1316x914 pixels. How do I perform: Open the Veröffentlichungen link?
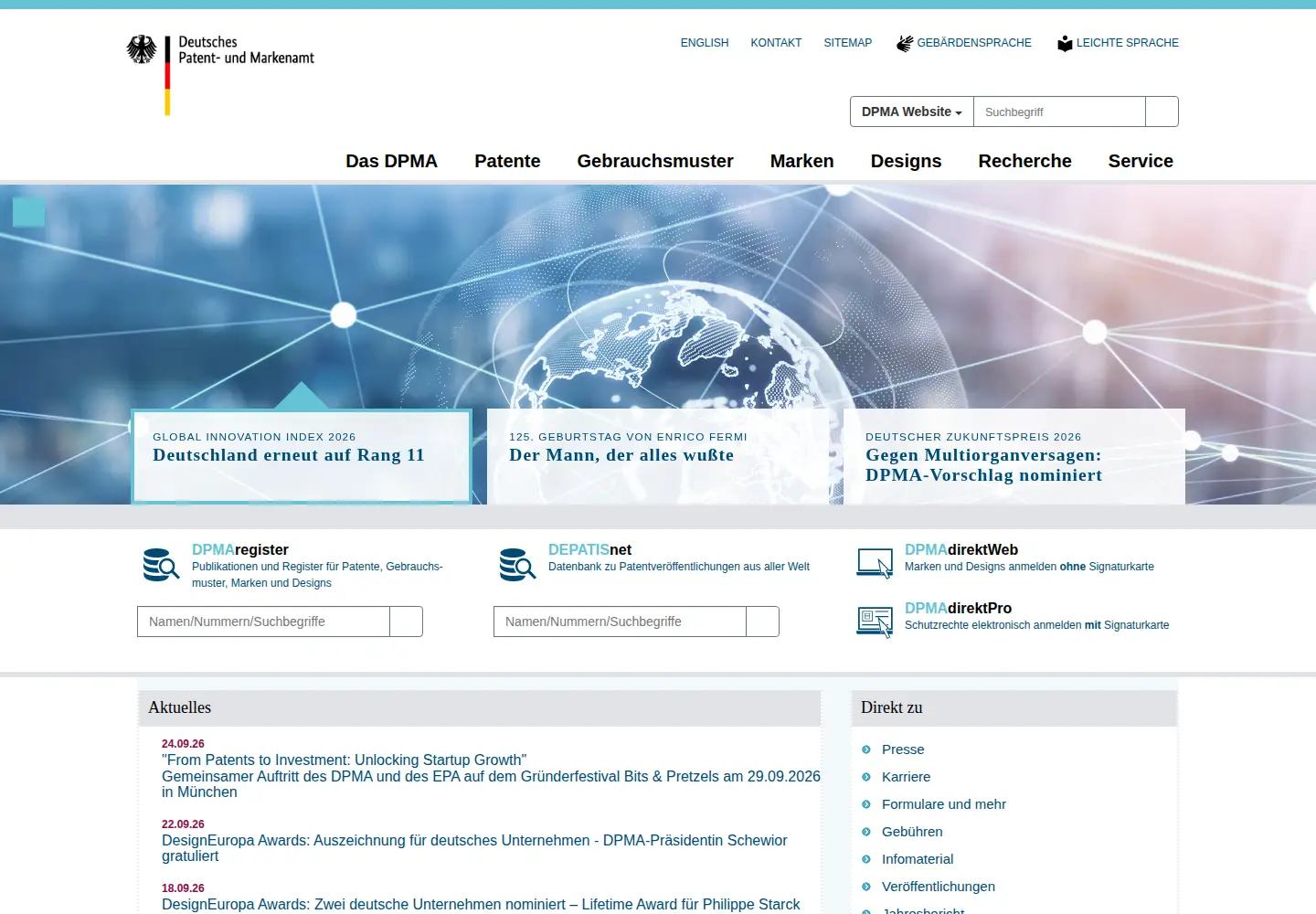[939, 887]
